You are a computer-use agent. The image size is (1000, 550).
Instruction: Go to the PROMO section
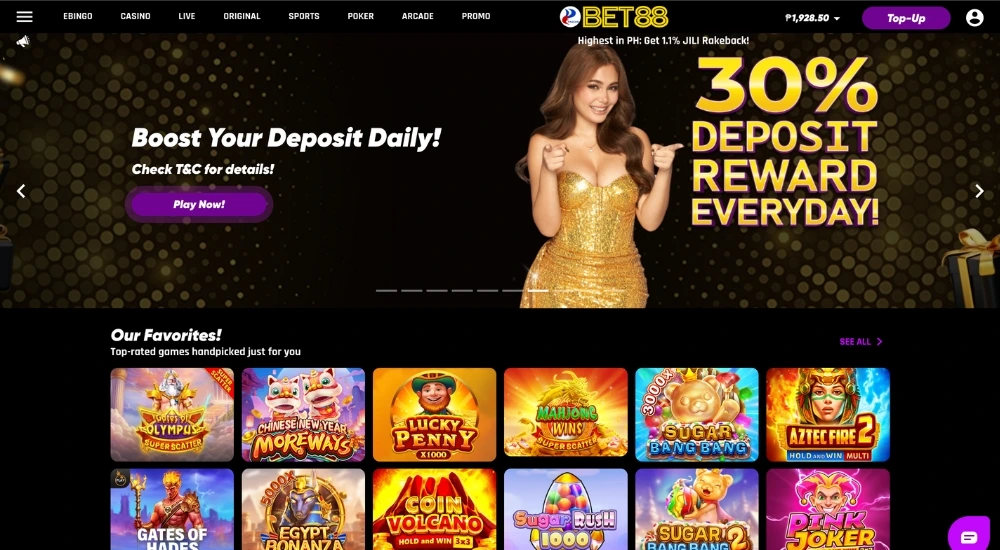pos(476,17)
